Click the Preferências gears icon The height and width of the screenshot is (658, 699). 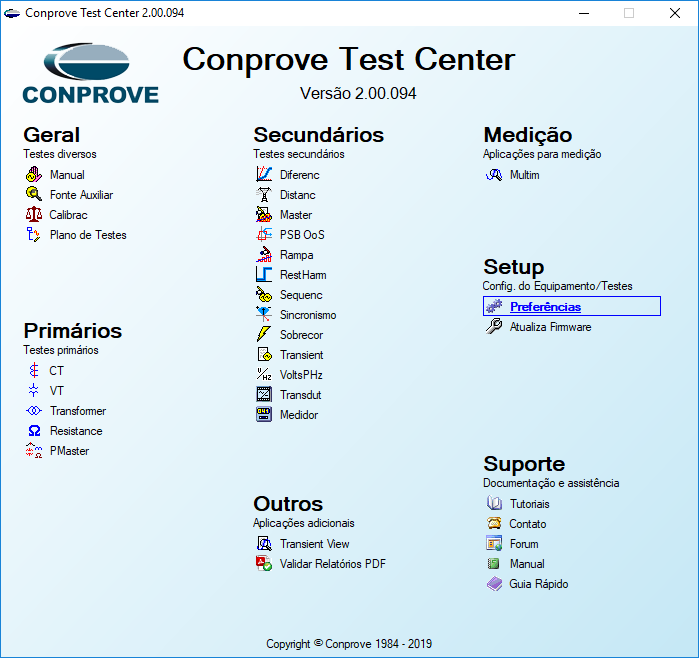pos(494,306)
